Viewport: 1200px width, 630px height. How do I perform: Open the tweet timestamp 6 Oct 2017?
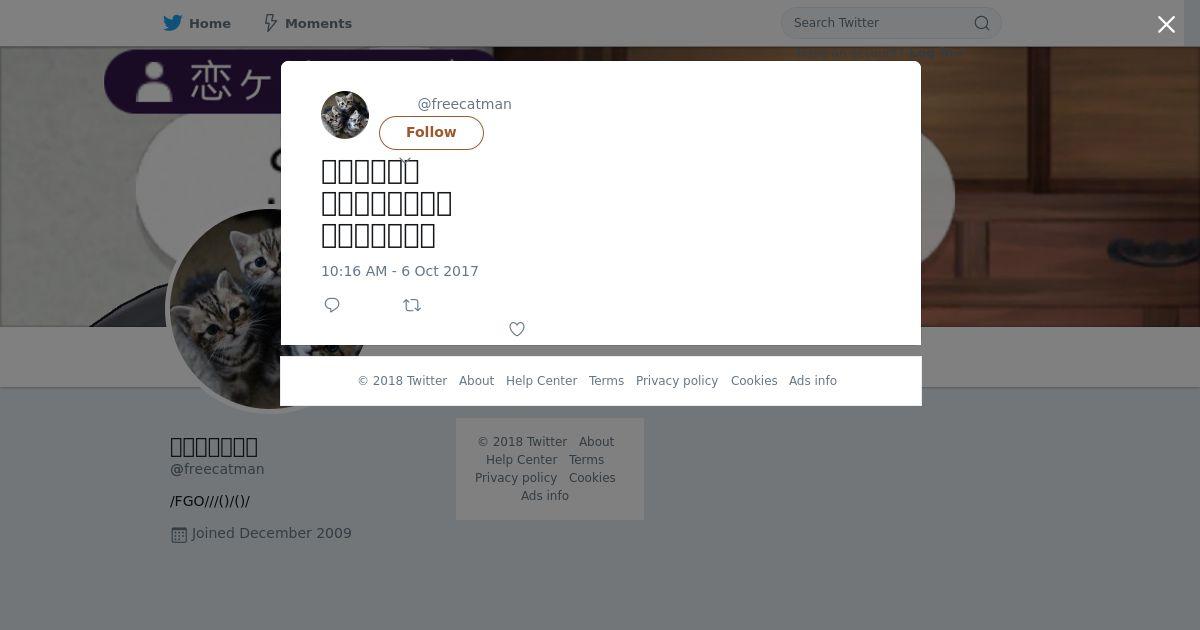[x=400, y=271]
